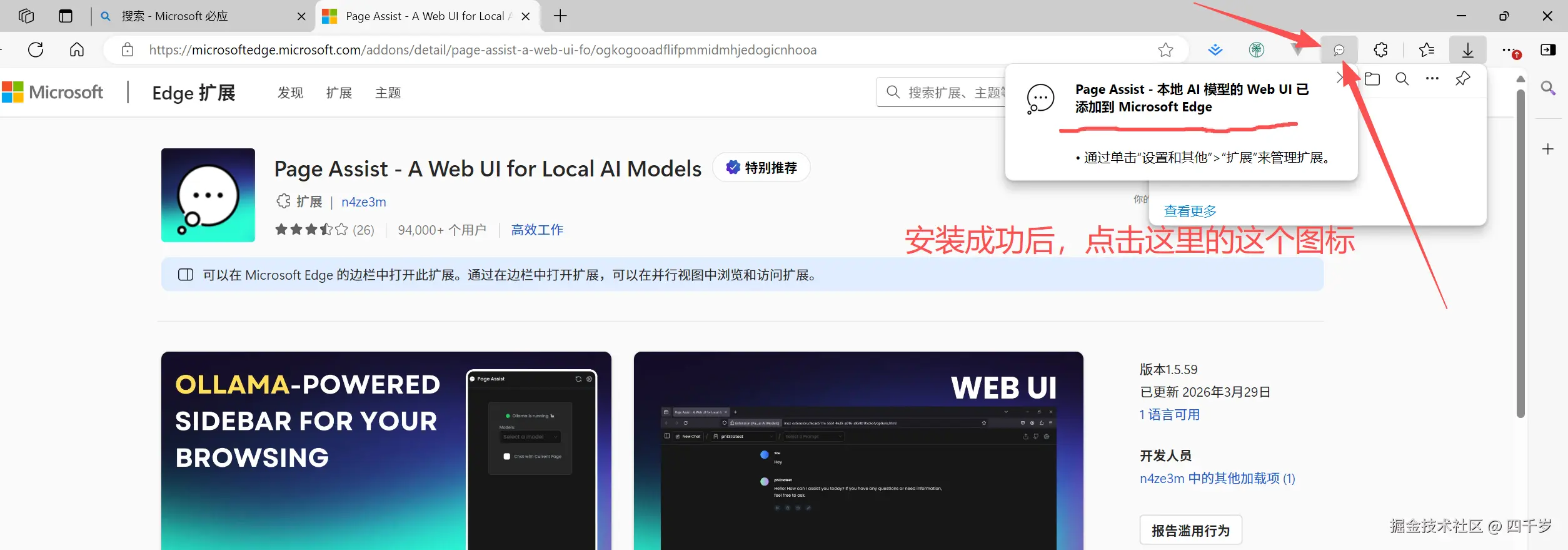Pin the downloads panel
The width and height of the screenshot is (1568, 550).
pos(1463,79)
